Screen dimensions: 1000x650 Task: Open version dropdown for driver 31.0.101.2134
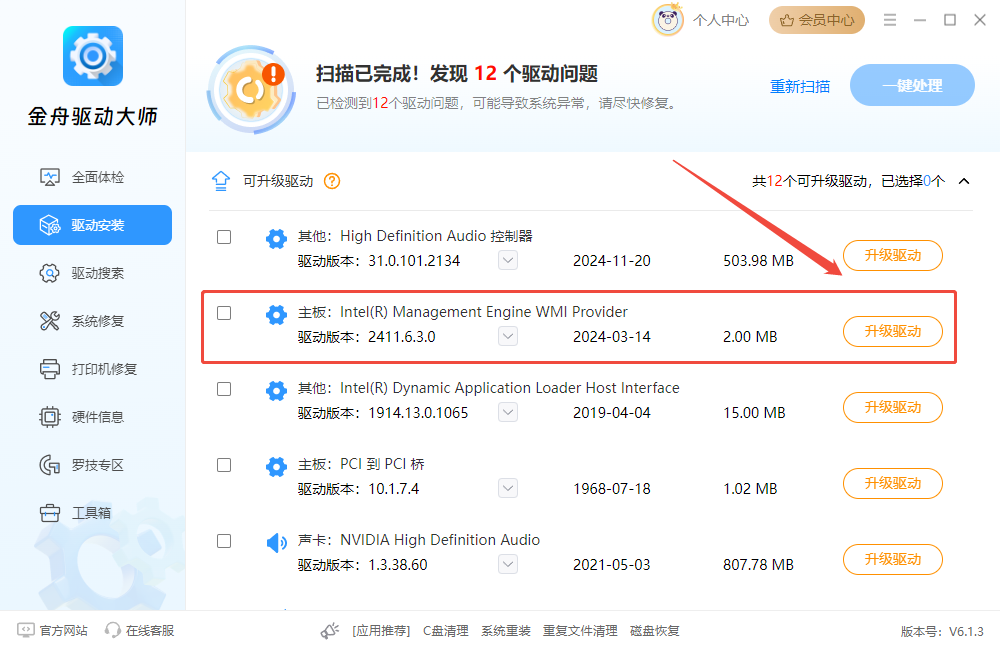point(508,260)
